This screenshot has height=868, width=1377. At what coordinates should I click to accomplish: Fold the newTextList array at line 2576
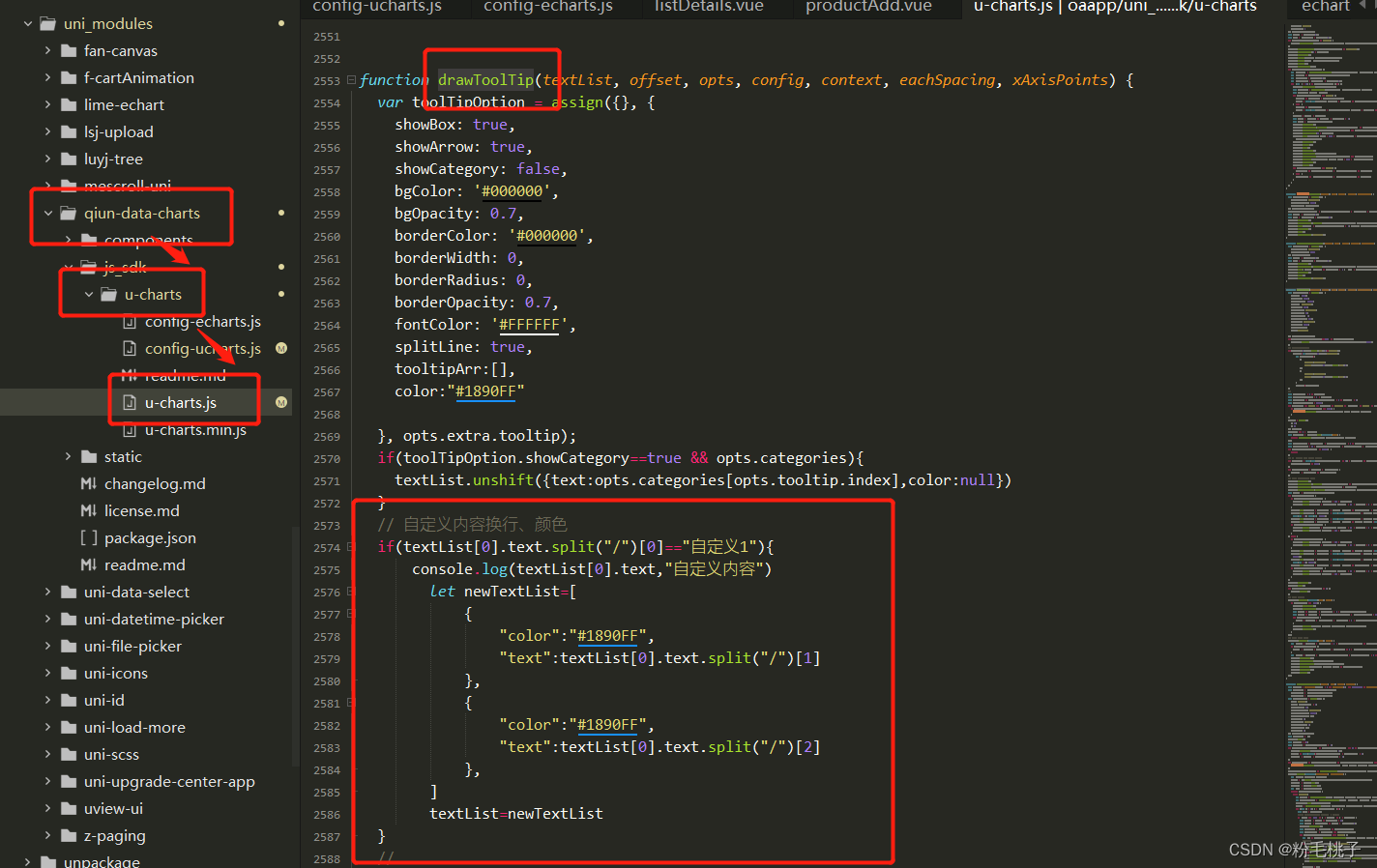[351, 592]
